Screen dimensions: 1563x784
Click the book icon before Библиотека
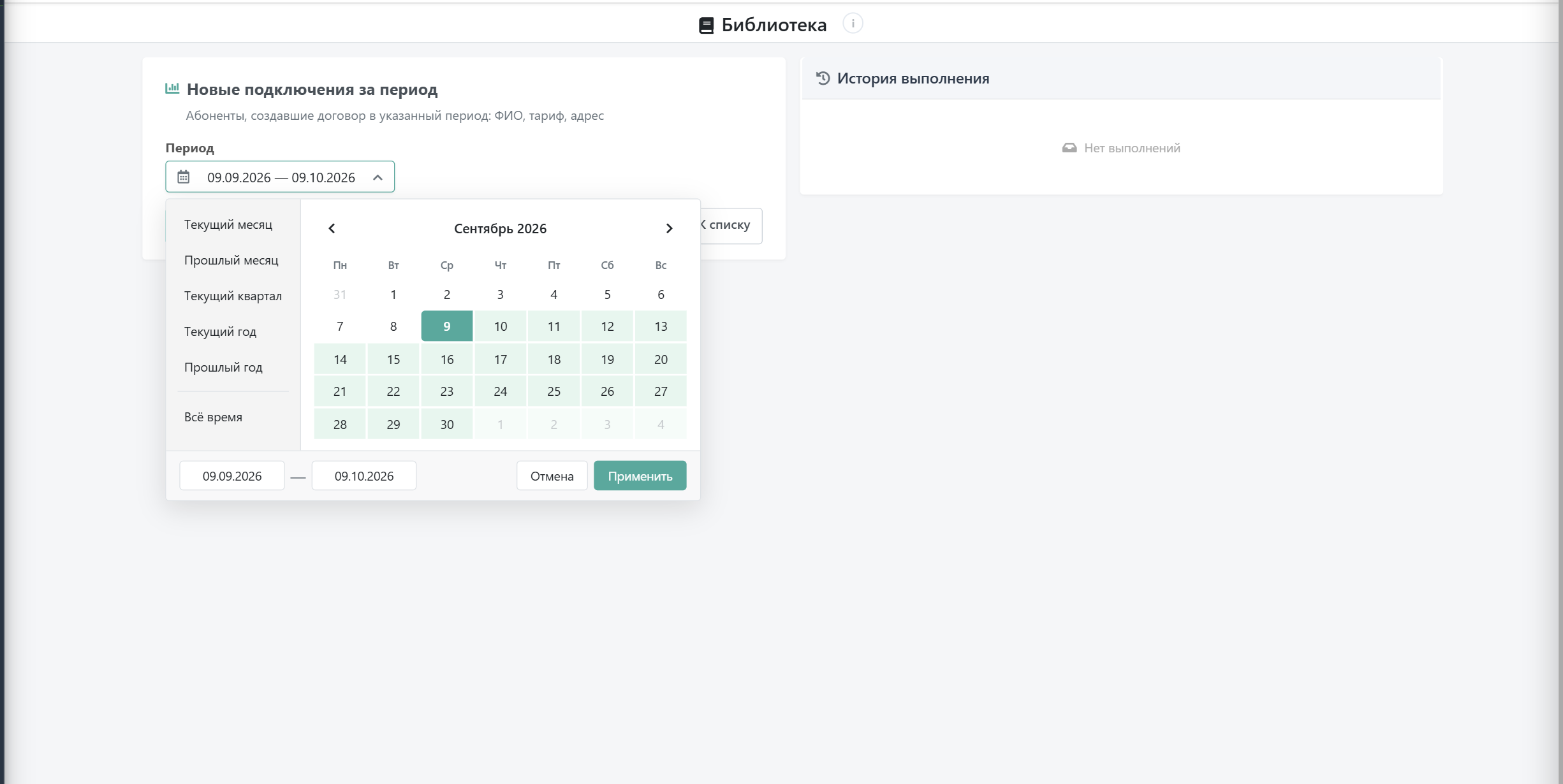(x=706, y=25)
